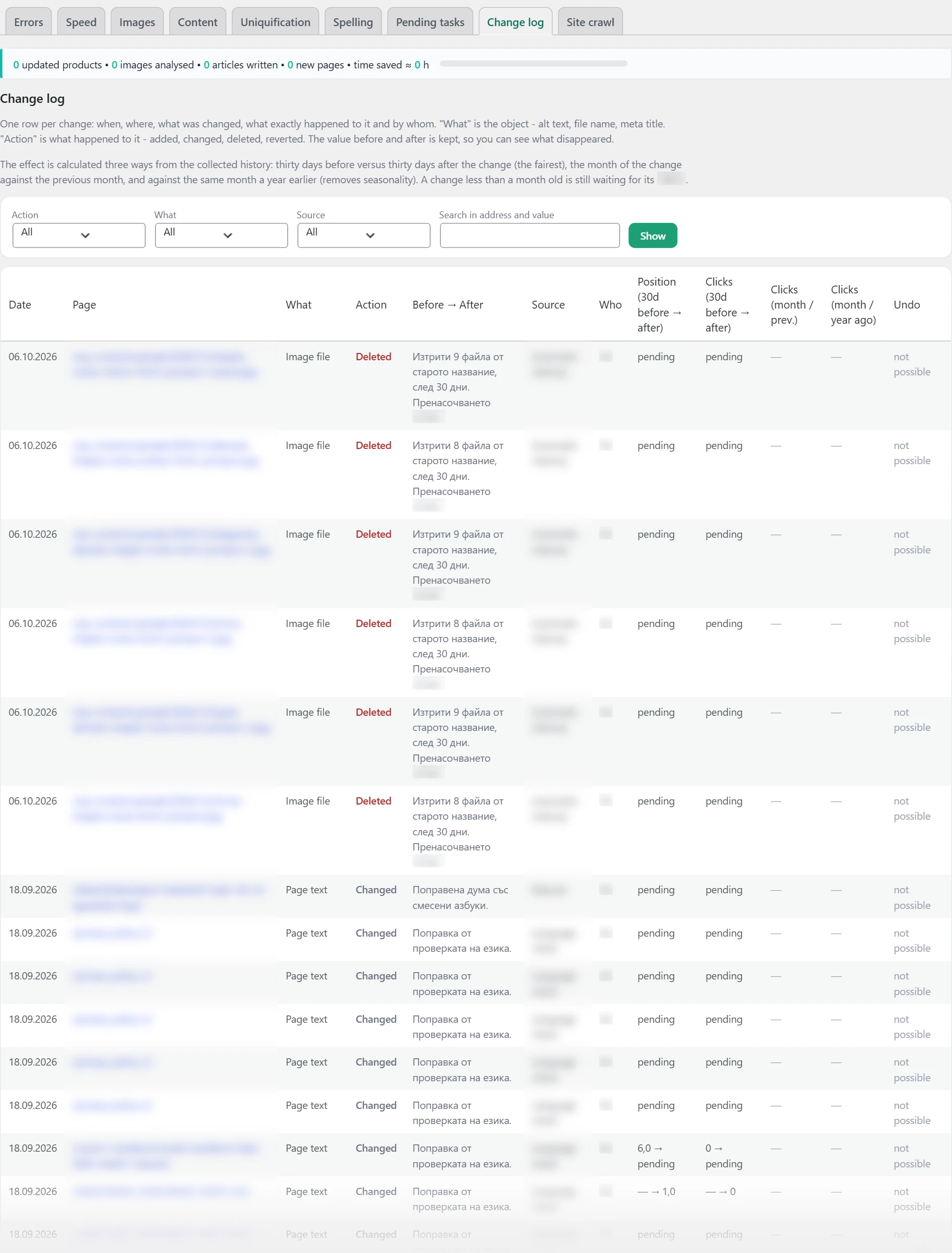Expand the What filter dropdown
Viewport: 952px width, 1253px height.
[x=221, y=235]
